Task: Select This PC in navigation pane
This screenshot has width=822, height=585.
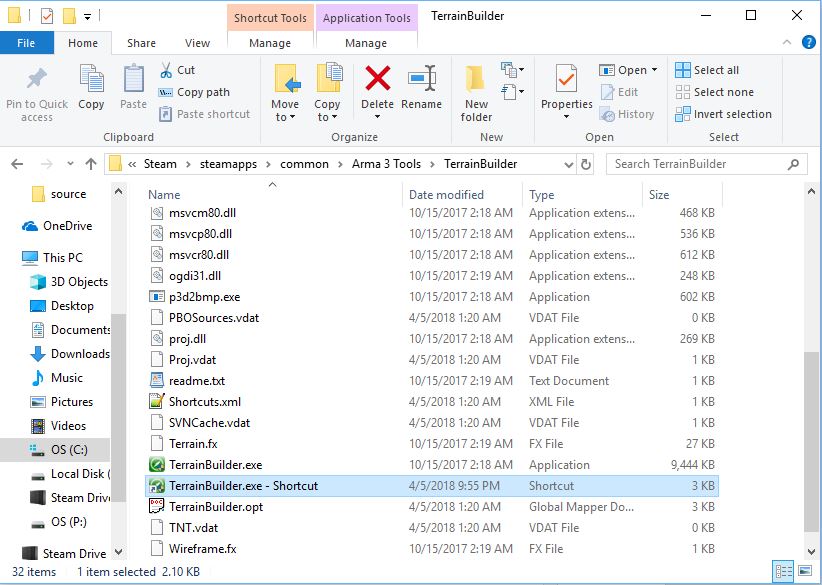Action: tap(52, 258)
